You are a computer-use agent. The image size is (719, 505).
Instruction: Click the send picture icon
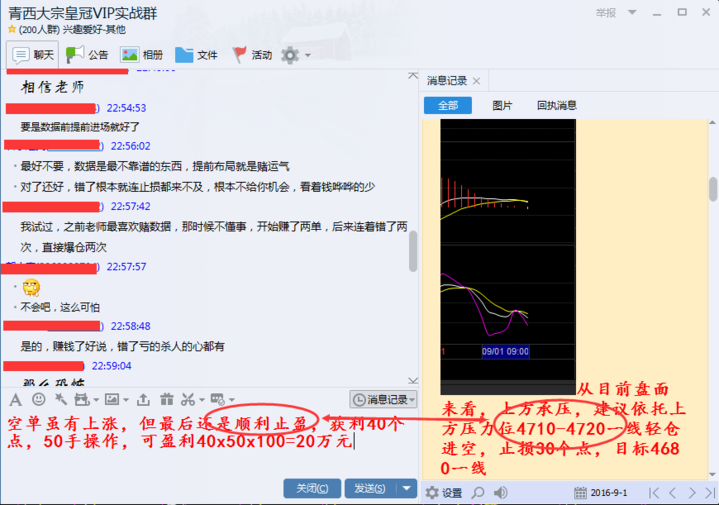111,400
